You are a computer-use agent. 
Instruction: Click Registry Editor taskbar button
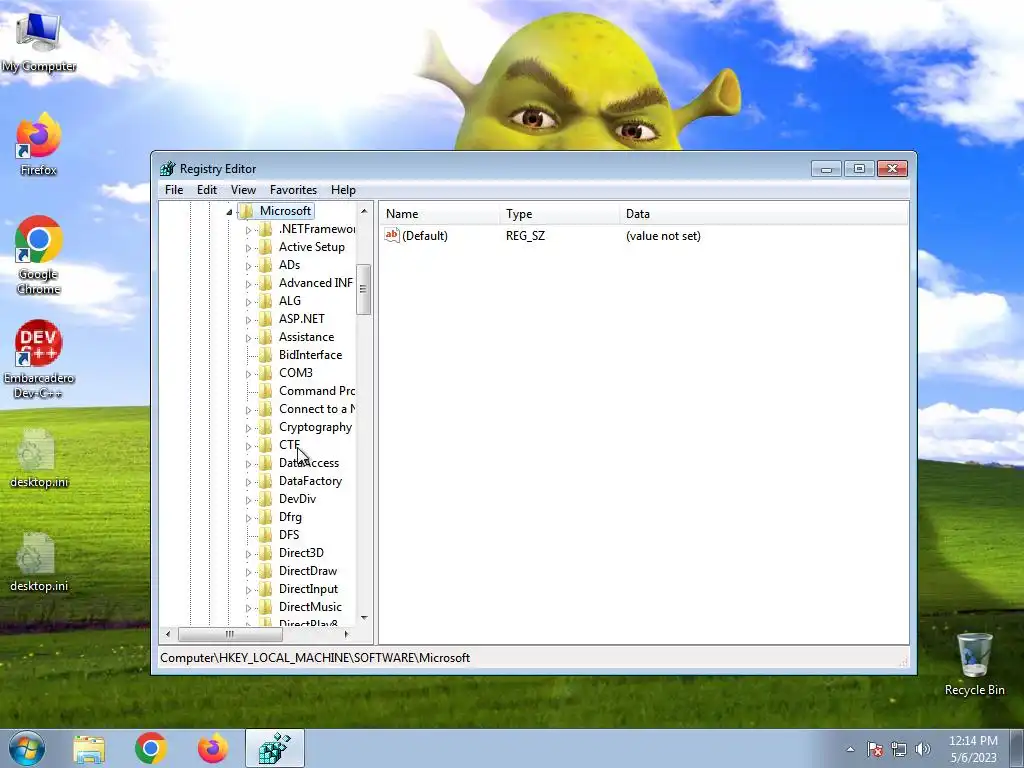[275, 748]
